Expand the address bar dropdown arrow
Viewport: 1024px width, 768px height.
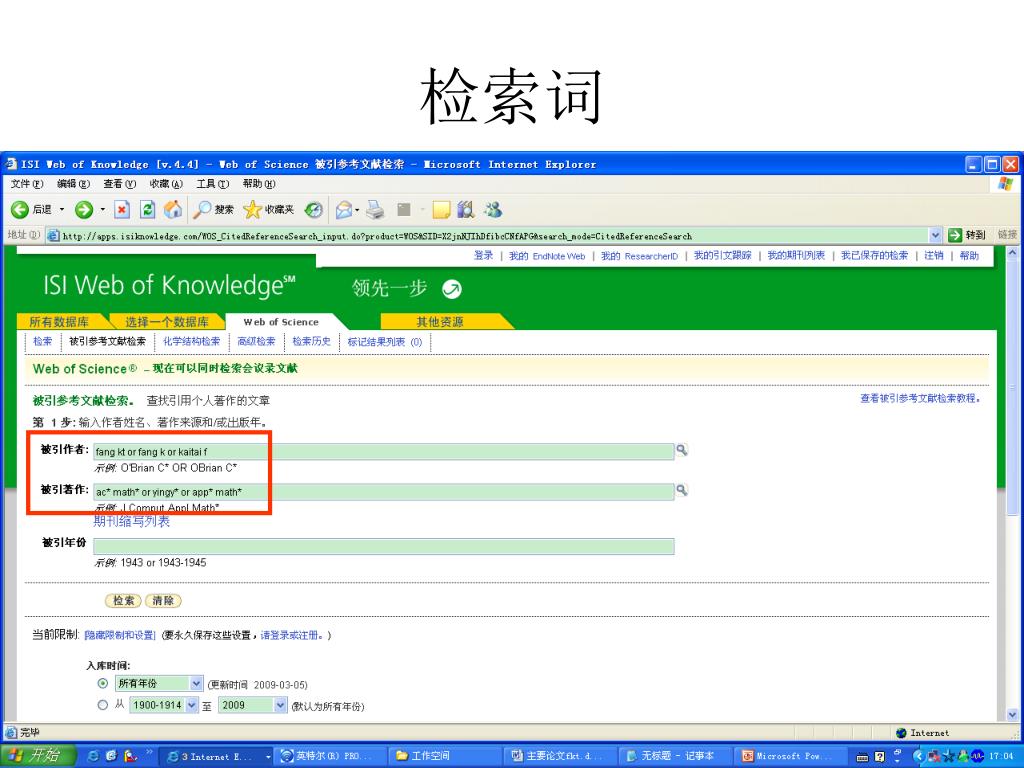tap(935, 235)
